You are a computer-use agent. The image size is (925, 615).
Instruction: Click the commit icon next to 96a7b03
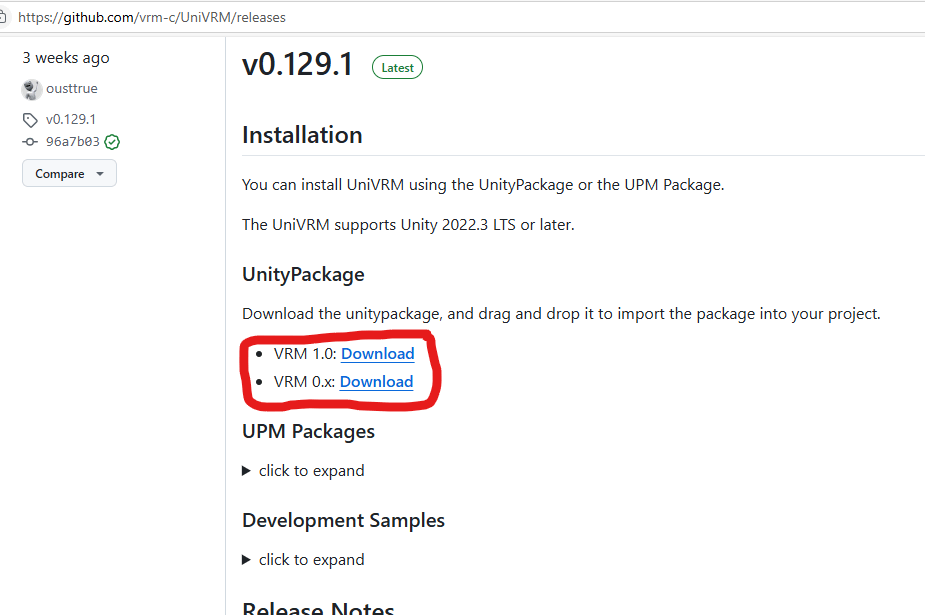click(x=30, y=142)
